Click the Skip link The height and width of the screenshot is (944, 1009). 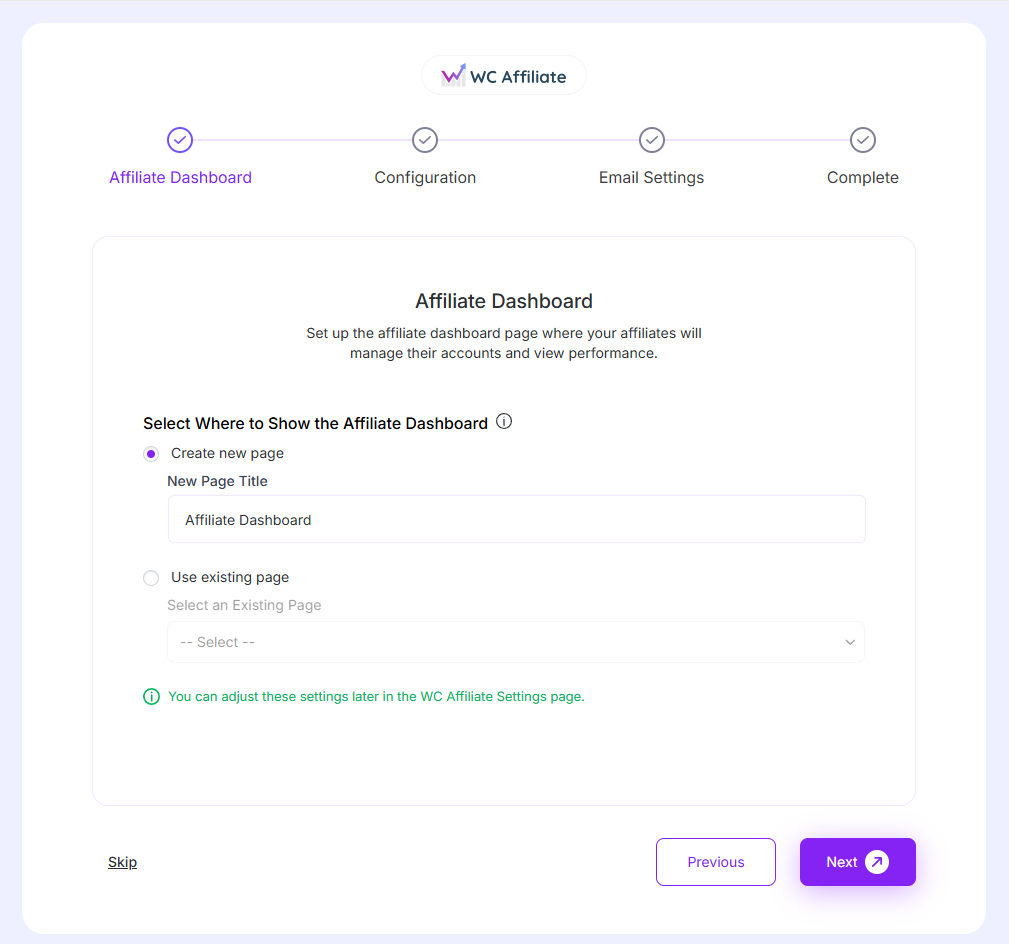(x=123, y=862)
